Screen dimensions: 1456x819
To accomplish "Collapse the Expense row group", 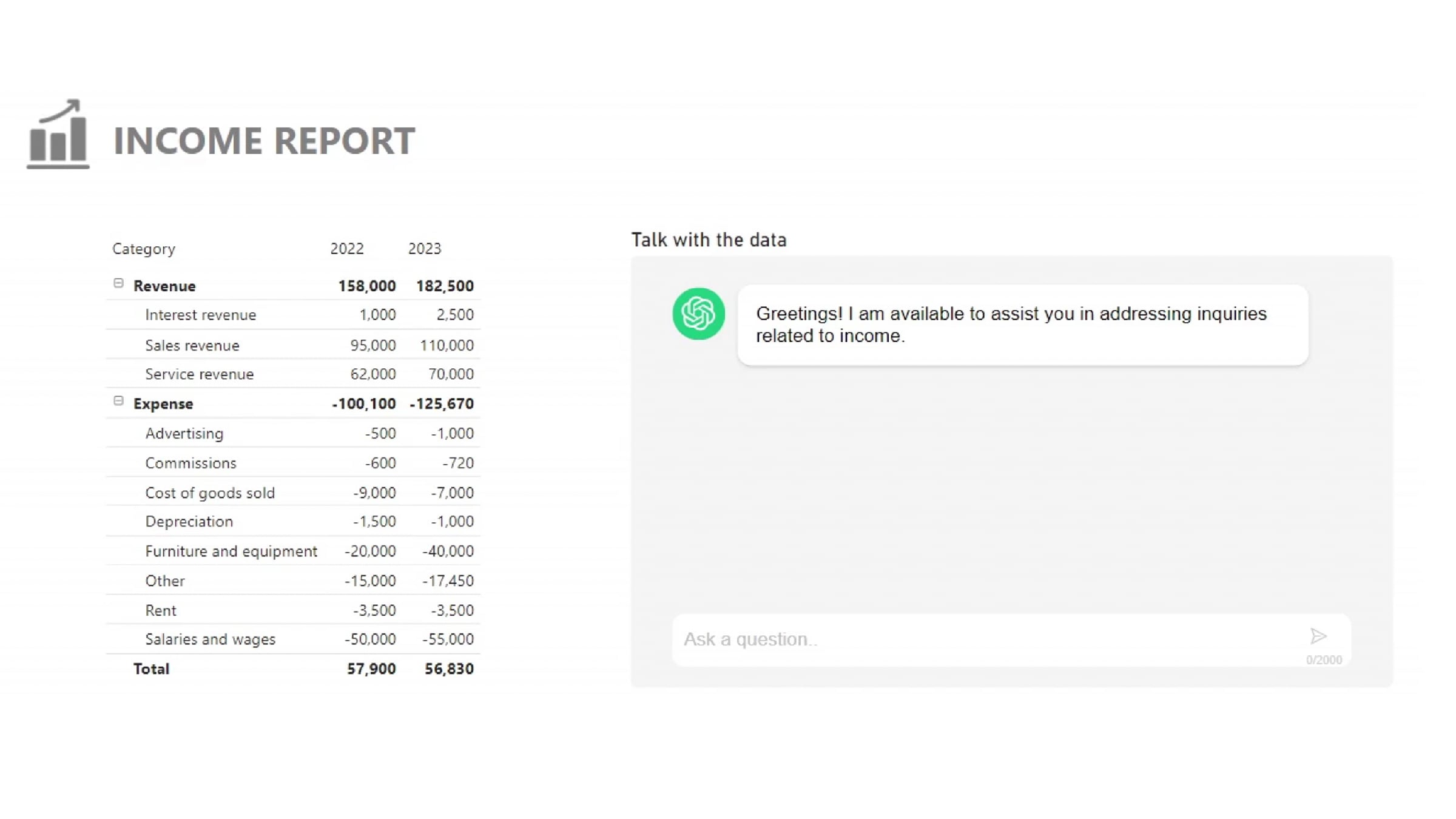I will point(119,401).
